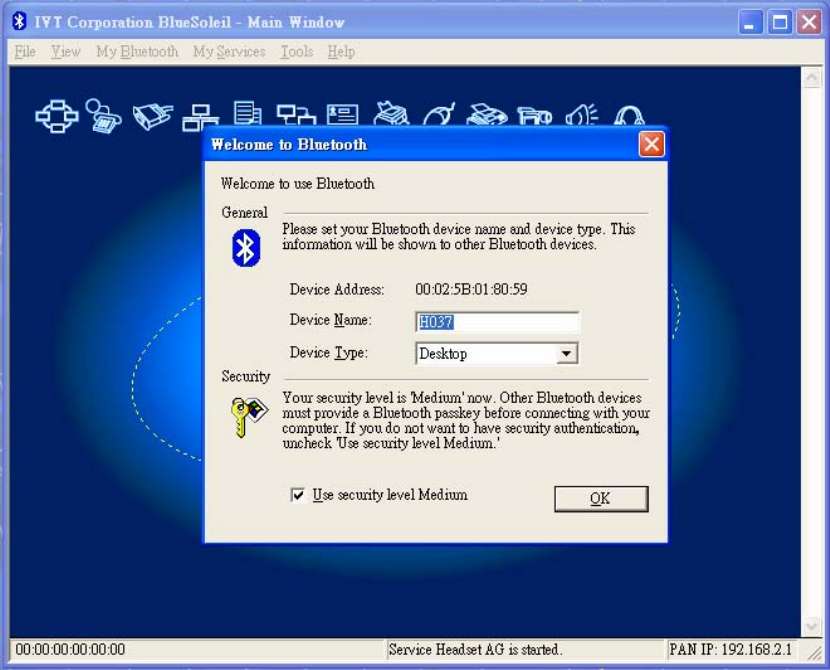830x670 pixels.
Task: Click the 'Welcome to use Bluetooth' heading
Action: pos(297,184)
